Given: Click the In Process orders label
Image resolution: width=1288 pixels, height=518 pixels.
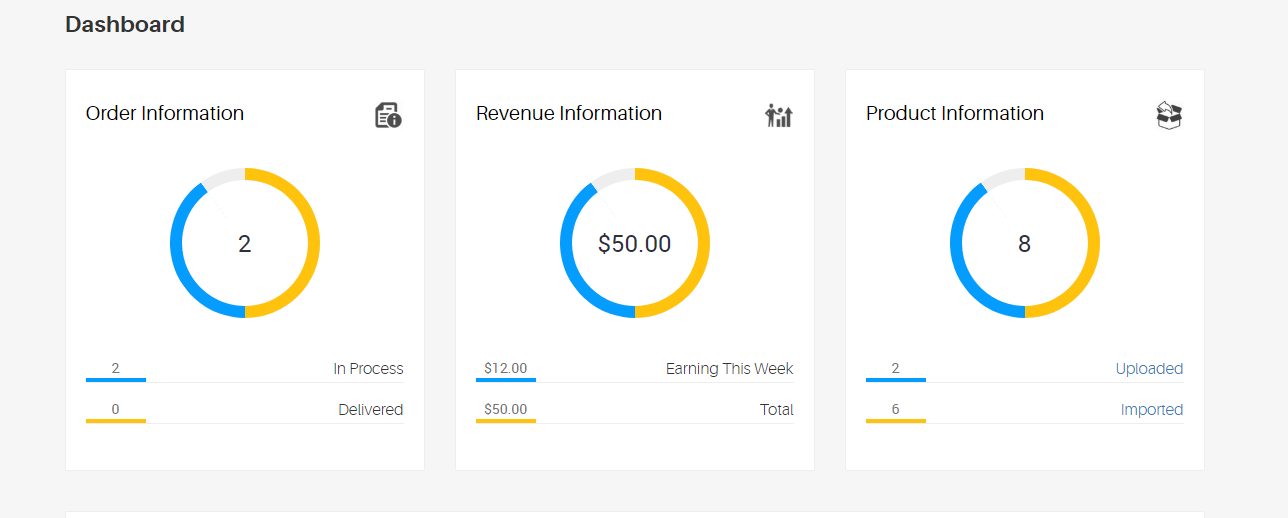Looking at the screenshot, I should pos(368,369).
